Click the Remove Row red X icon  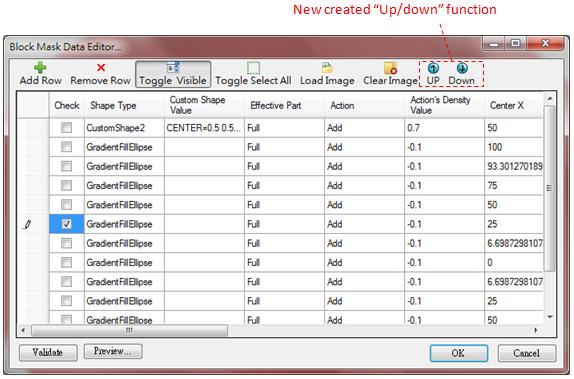(101, 67)
